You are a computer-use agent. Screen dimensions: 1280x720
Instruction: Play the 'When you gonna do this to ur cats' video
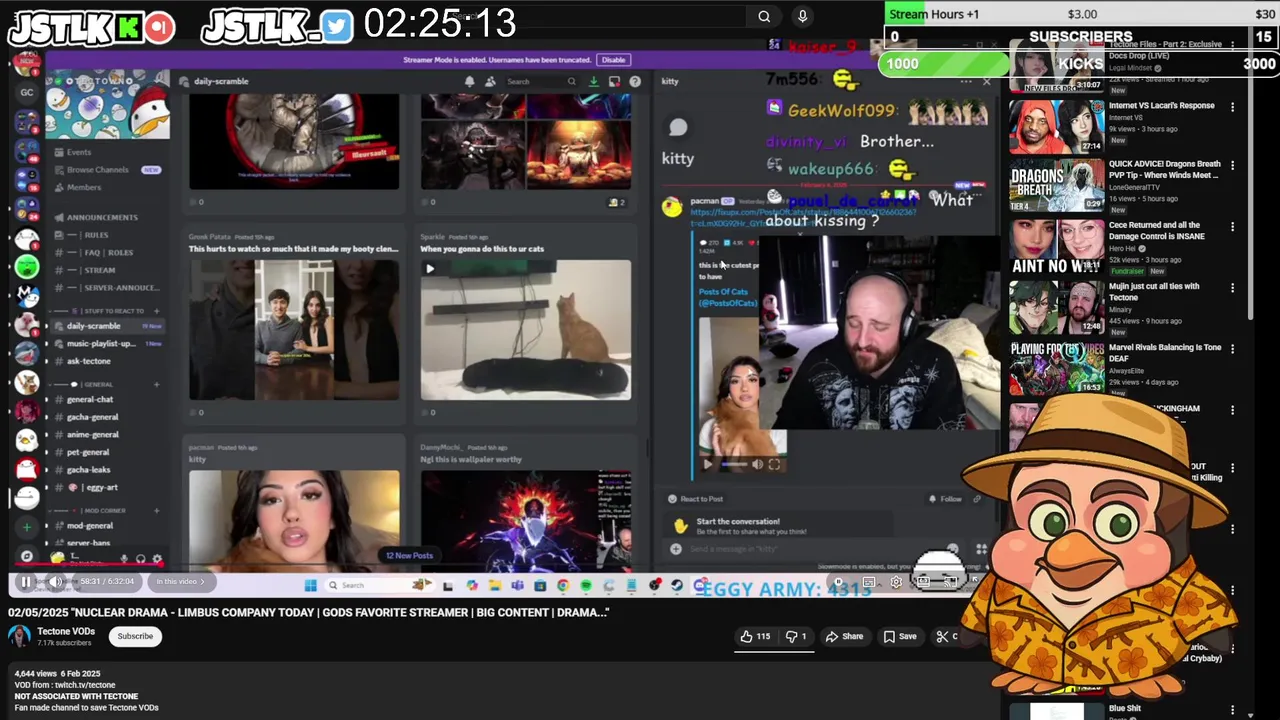pos(430,268)
